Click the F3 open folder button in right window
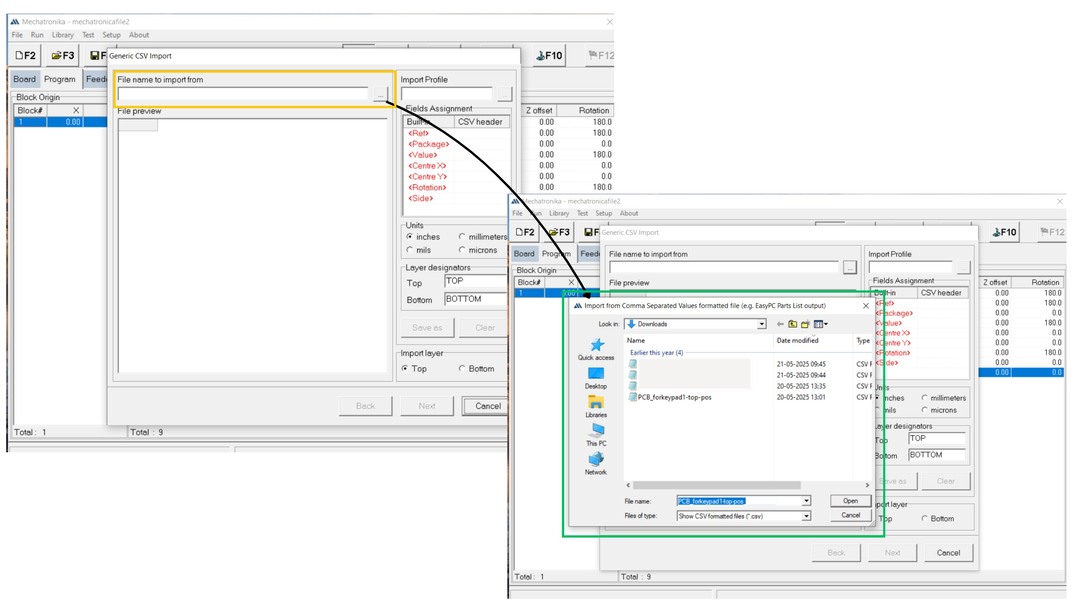1080x600 pixels. pos(559,232)
